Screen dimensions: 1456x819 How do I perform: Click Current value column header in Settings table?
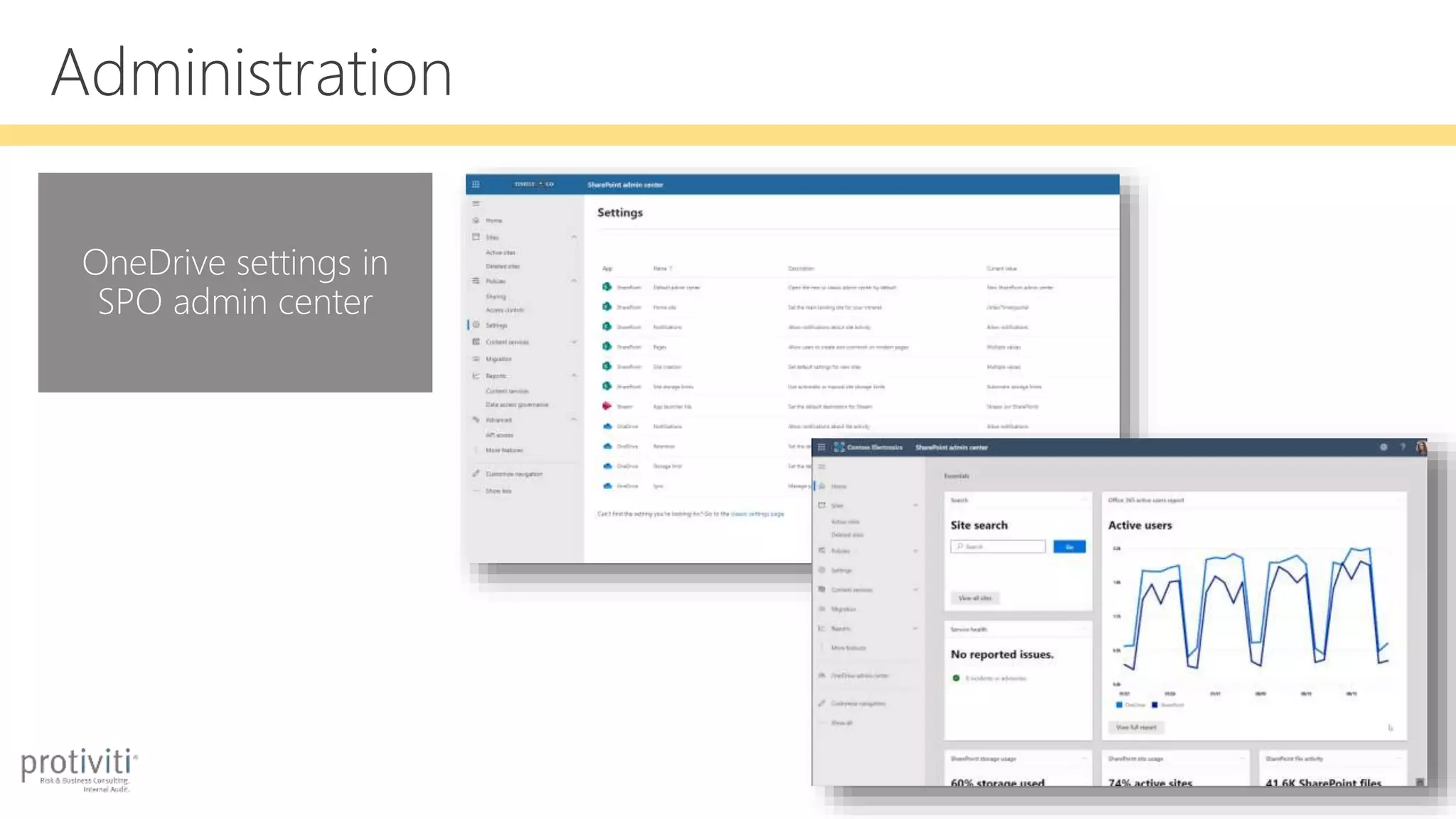(x=1002, y=269)
